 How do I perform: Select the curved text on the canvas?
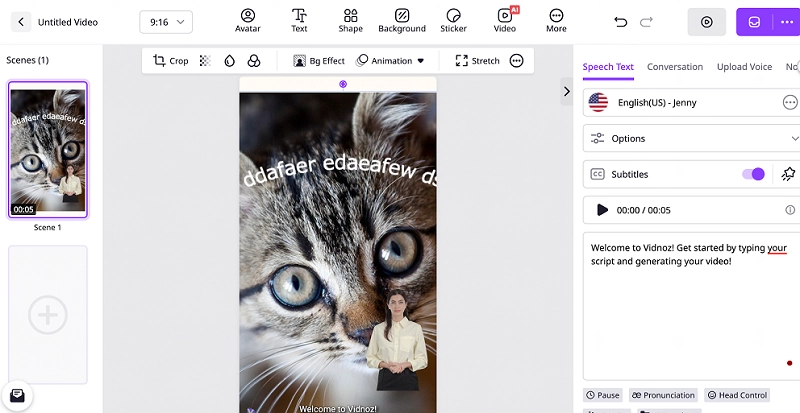click(339, 171)
